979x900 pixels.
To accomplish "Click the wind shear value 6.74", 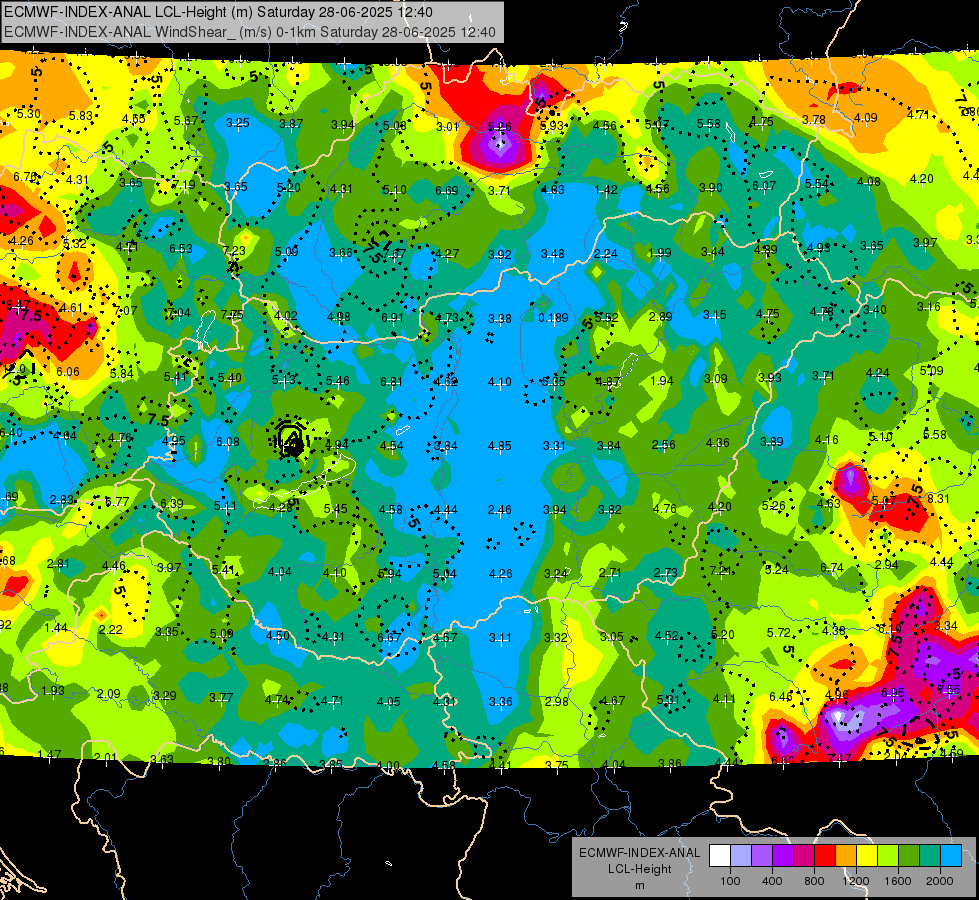I will point(832,567).
